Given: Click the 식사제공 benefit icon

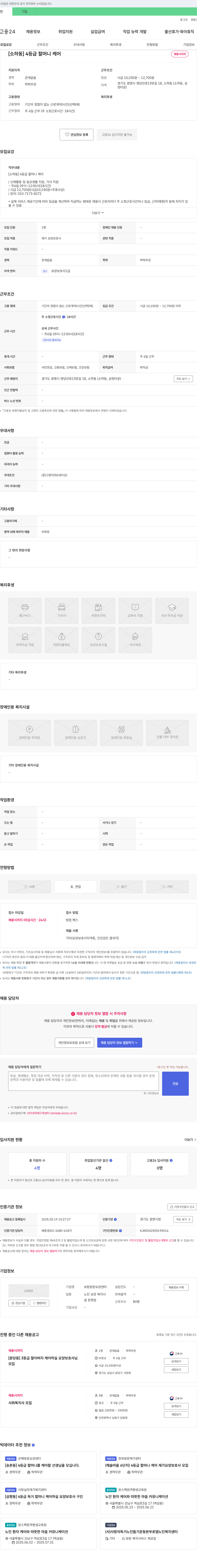Looking at the screenshot, I should pyautogui.click(x=135, y=640).
